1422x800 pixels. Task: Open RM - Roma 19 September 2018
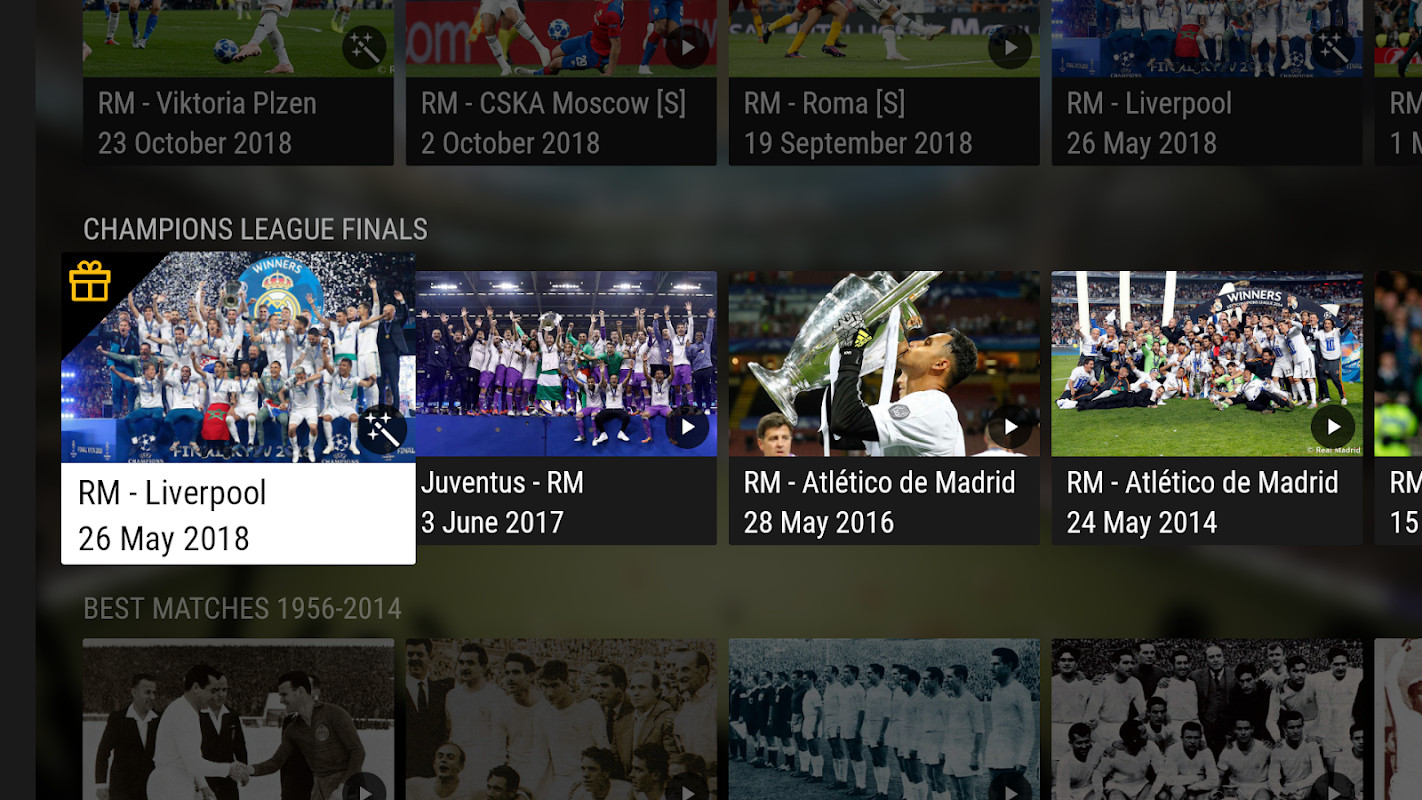click(x=884, y=122)
